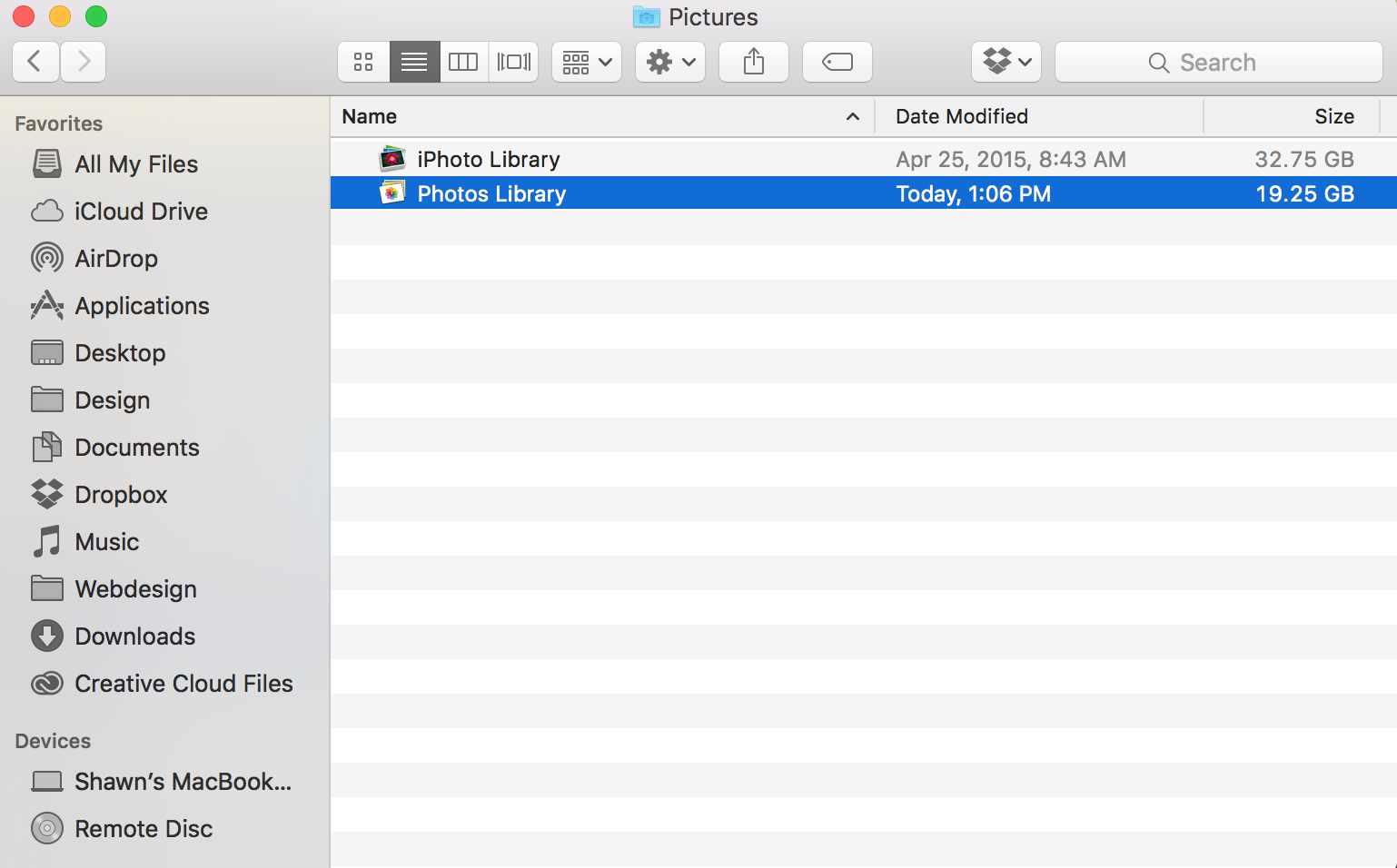Viewport: 1397px width, 868px height.
Task: Select the iPhoto Library file name
Action: pos(489,159)
